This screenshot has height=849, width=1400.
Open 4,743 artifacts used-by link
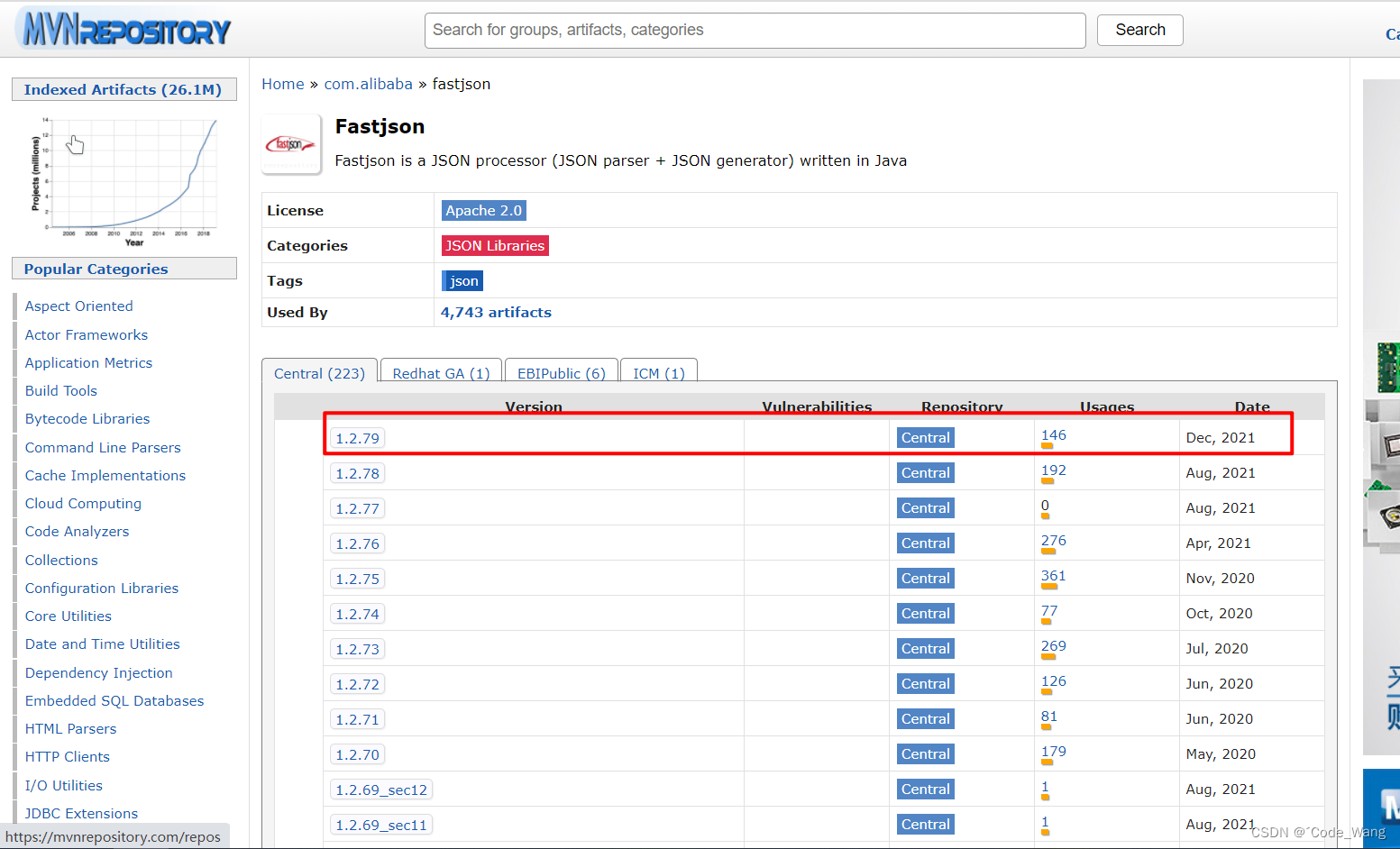[496, 312]
